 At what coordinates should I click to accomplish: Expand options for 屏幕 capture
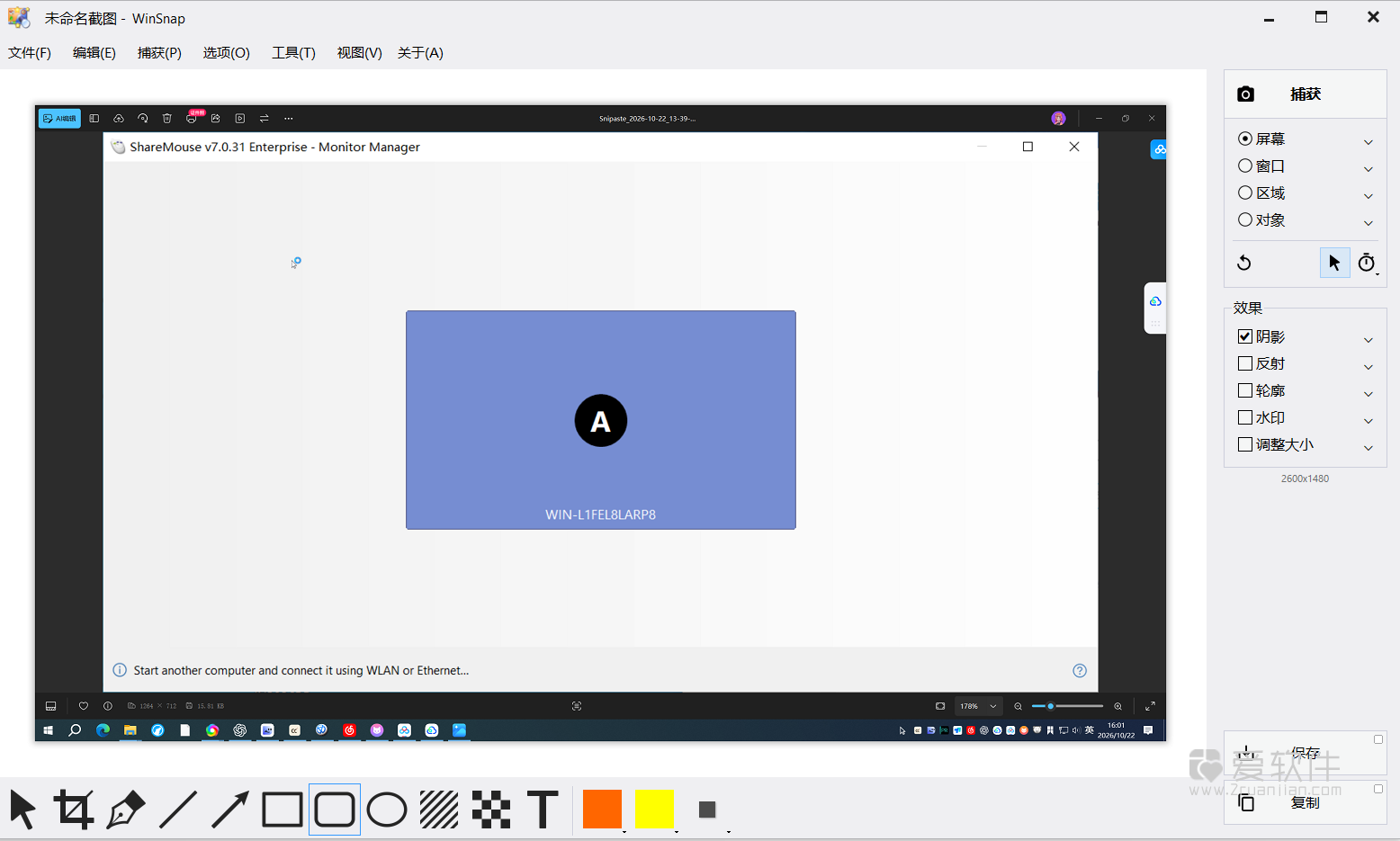(x=1369, y=142)
